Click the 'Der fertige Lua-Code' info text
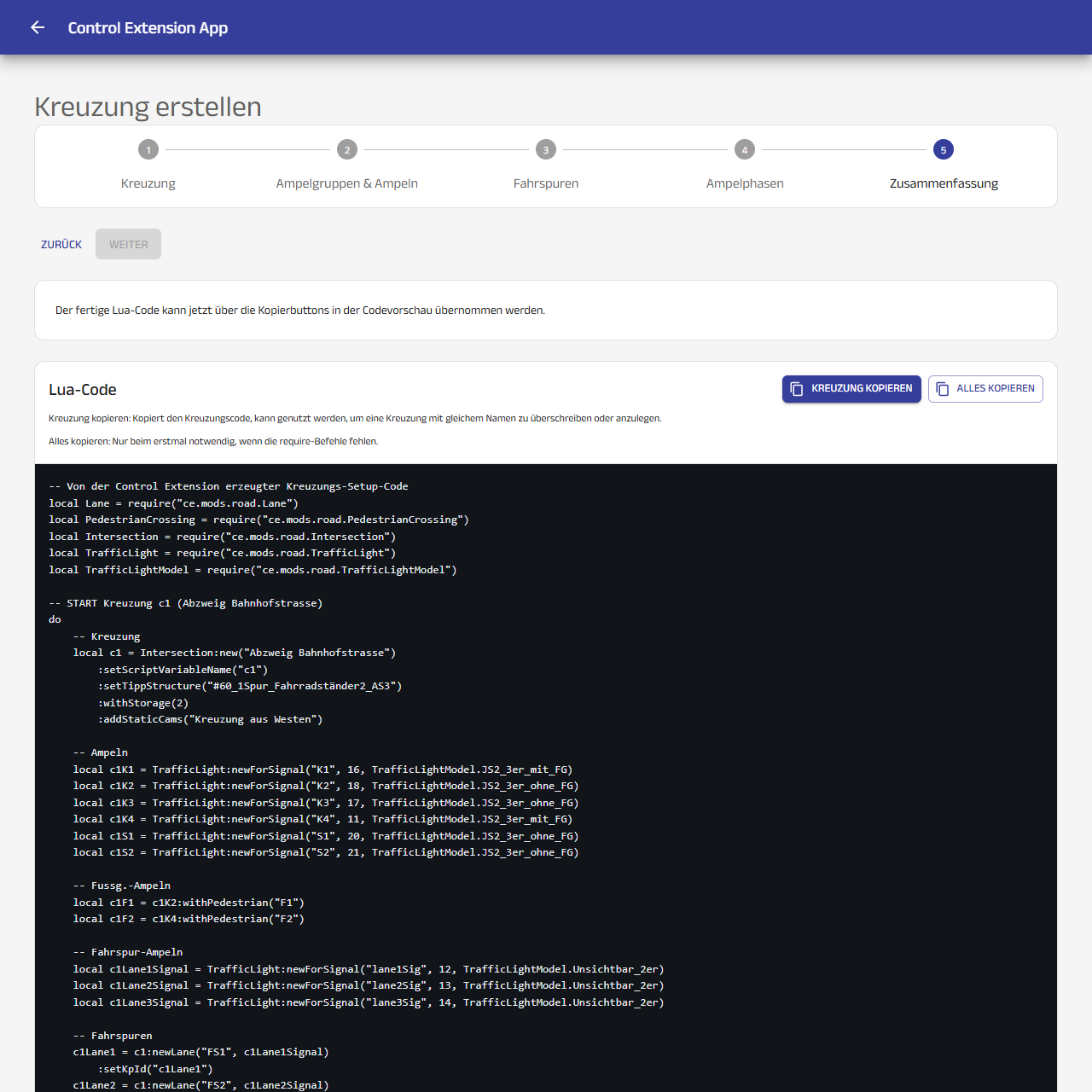Screen dimensions: 1092x1092 300,311
